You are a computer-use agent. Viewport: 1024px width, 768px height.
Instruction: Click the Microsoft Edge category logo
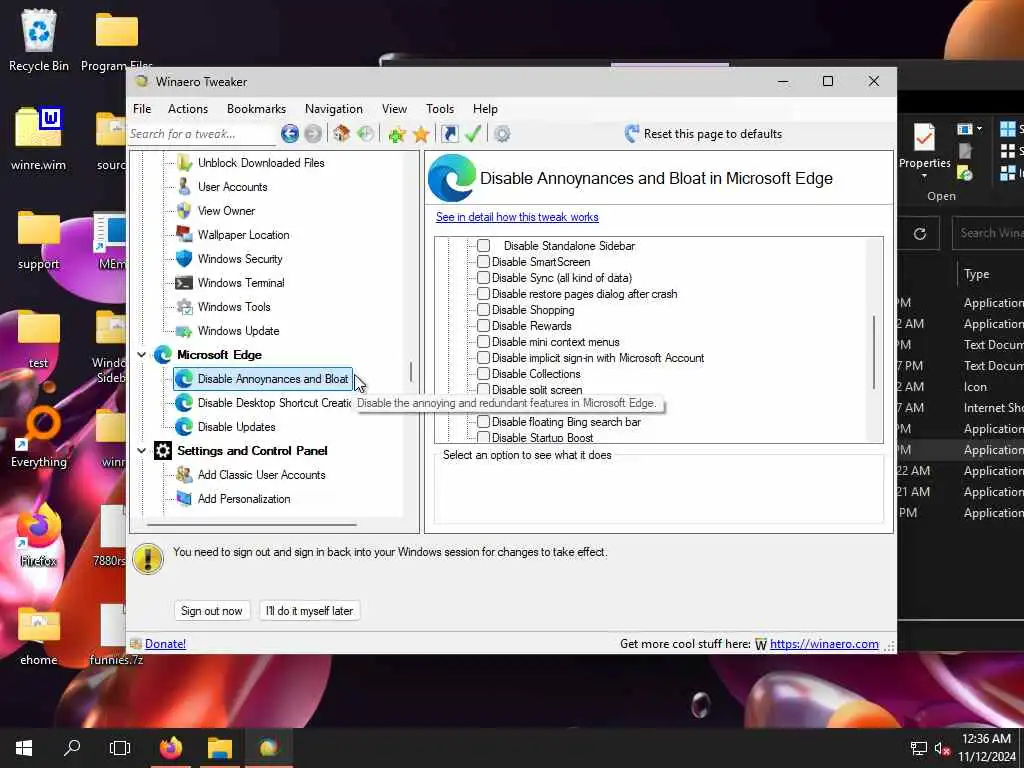tap(163, 355)
